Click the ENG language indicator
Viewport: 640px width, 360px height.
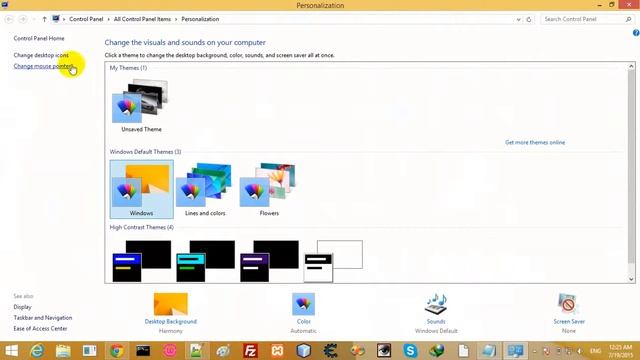click(x=596, y=351)
